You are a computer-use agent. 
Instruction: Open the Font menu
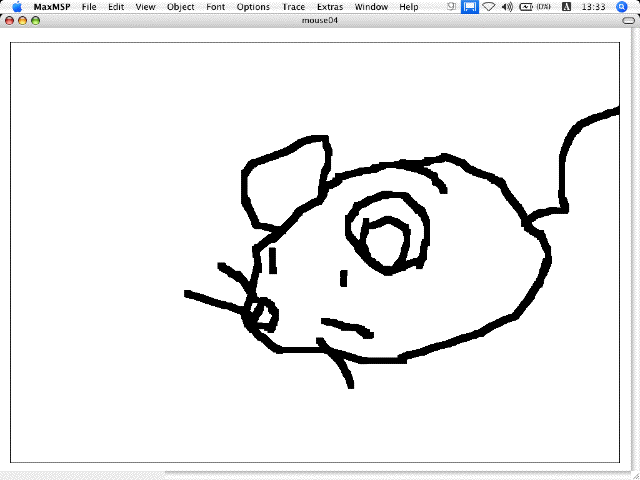click(x=216, y=7)
